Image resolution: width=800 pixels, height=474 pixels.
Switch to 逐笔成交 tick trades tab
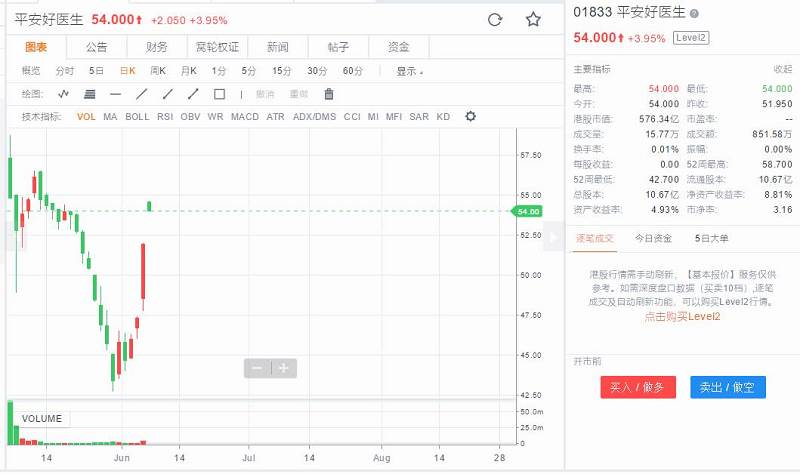pos(594,238)
